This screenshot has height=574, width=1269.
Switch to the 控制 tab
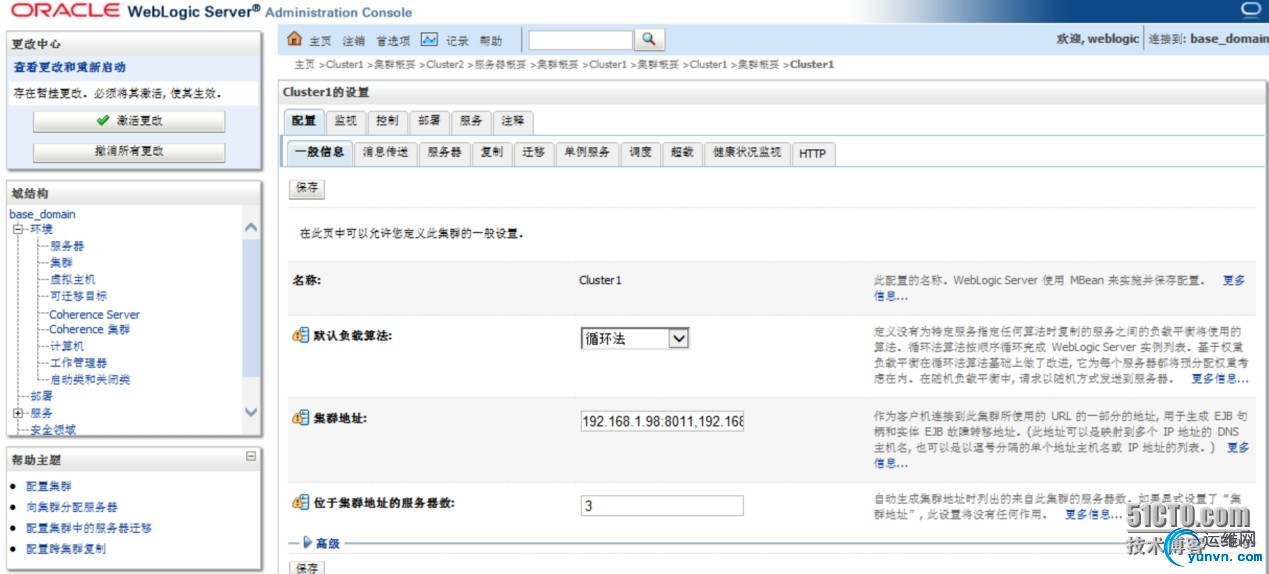pos(387,121)
